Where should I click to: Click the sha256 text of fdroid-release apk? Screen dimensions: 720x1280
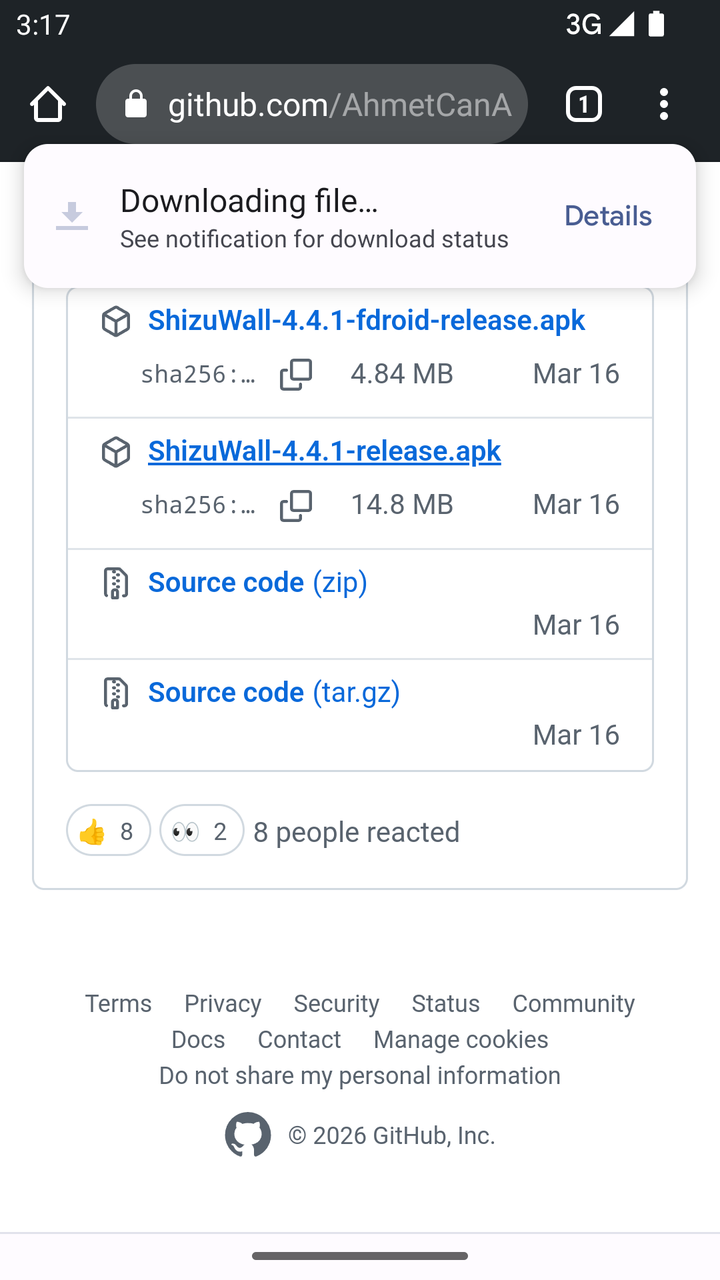(198, 374)
